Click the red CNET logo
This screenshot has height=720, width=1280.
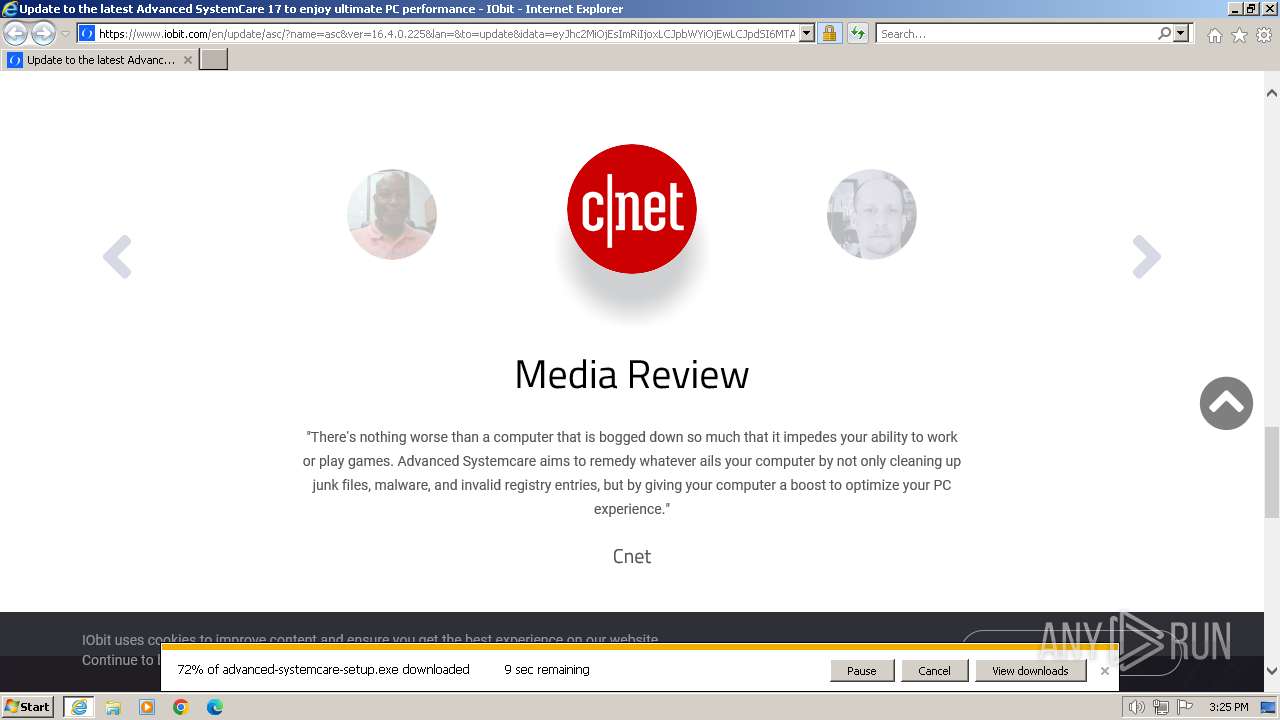pos(632,209)
